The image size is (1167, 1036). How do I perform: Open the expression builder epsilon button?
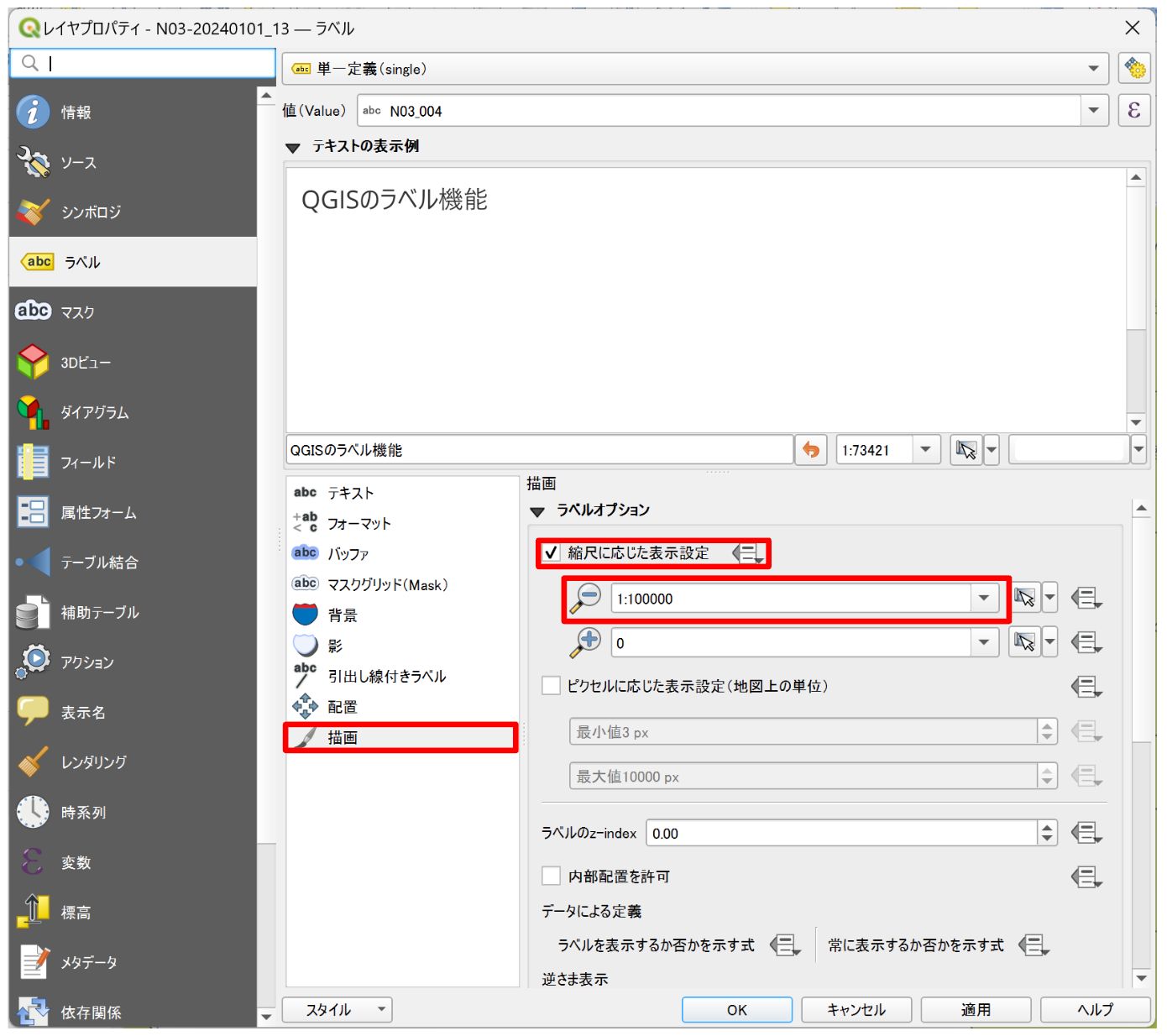pos(1133,110)
